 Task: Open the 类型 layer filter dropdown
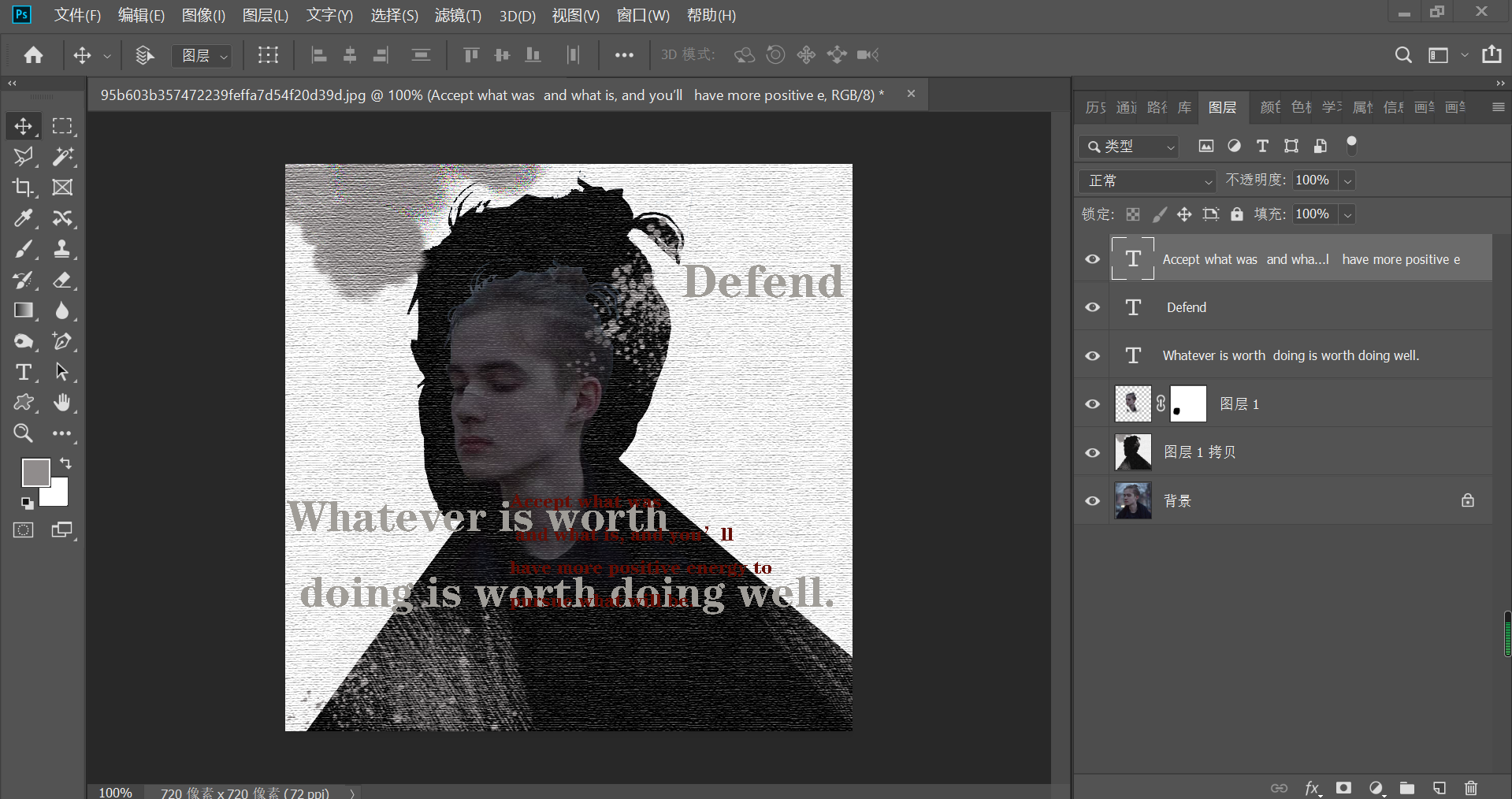(1129, 147)
